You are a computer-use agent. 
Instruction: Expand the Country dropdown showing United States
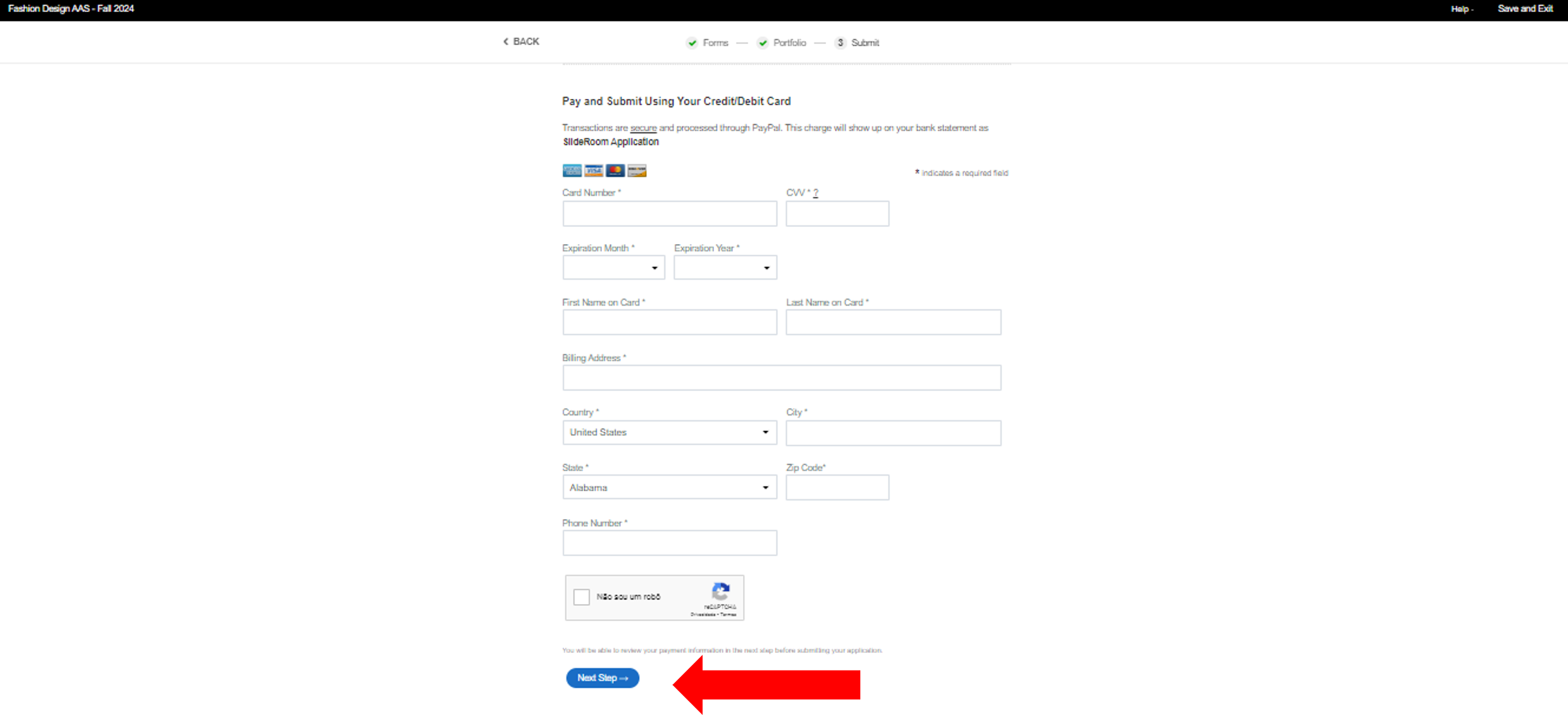[669, 432]
